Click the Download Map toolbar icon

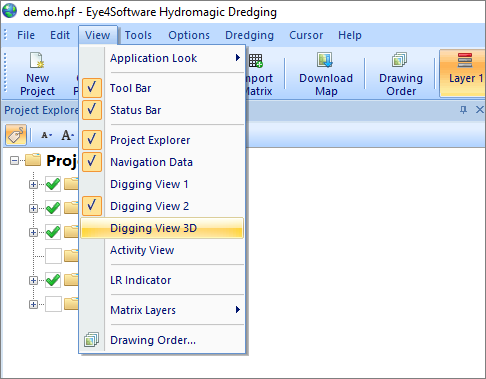[325, 60]
